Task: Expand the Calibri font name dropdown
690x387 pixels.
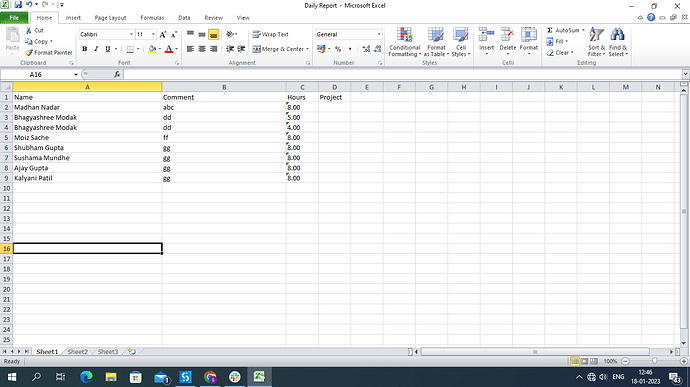Action: click(131, 34)
